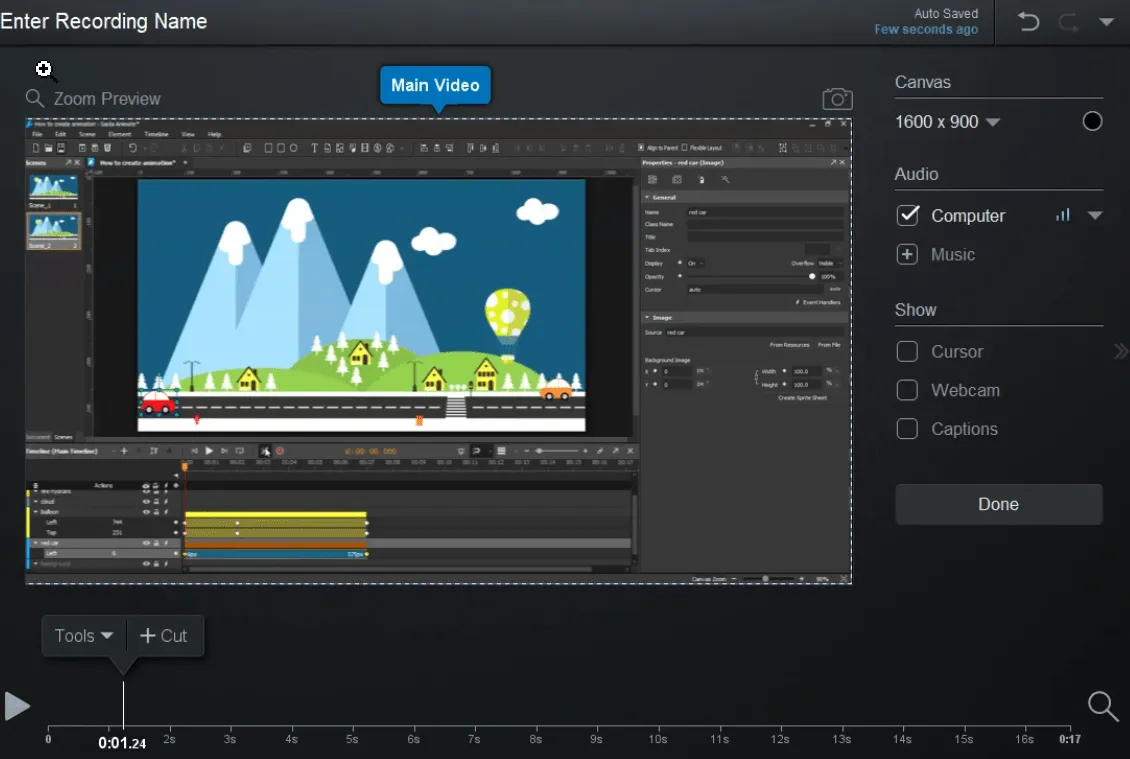The width and height of the screenshot is (1130, 759).
Task: Enable the Cursor show checkbox
Action: (907, 352)
